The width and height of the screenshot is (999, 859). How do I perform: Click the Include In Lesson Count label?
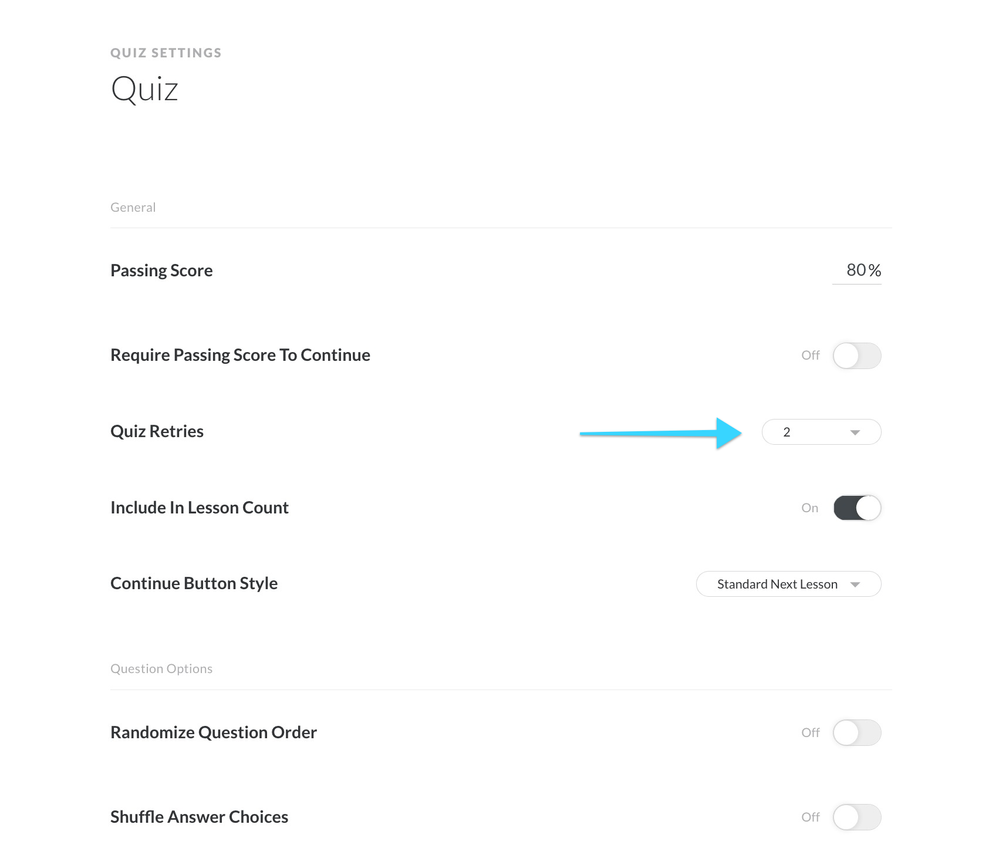coord(199,508)
